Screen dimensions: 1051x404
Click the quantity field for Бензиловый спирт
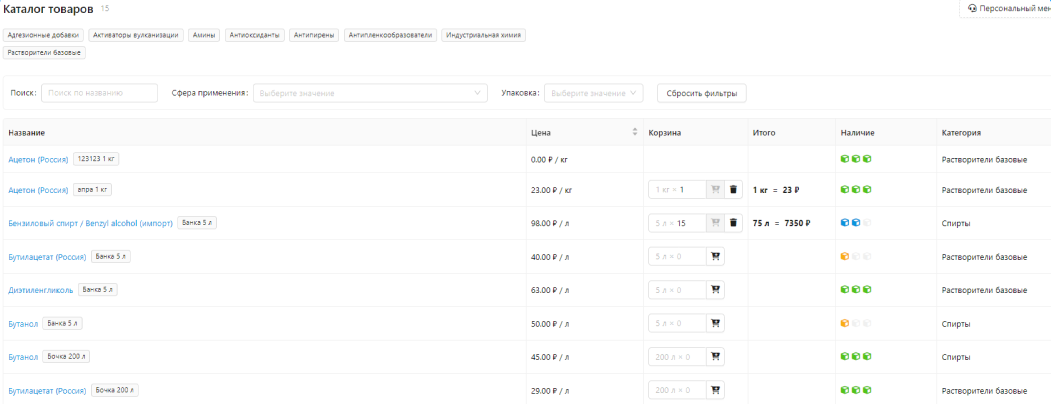[x=677, y=223]
